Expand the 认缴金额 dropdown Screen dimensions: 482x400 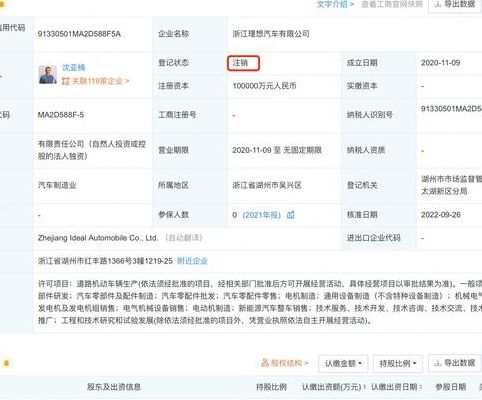coord(343,363)
